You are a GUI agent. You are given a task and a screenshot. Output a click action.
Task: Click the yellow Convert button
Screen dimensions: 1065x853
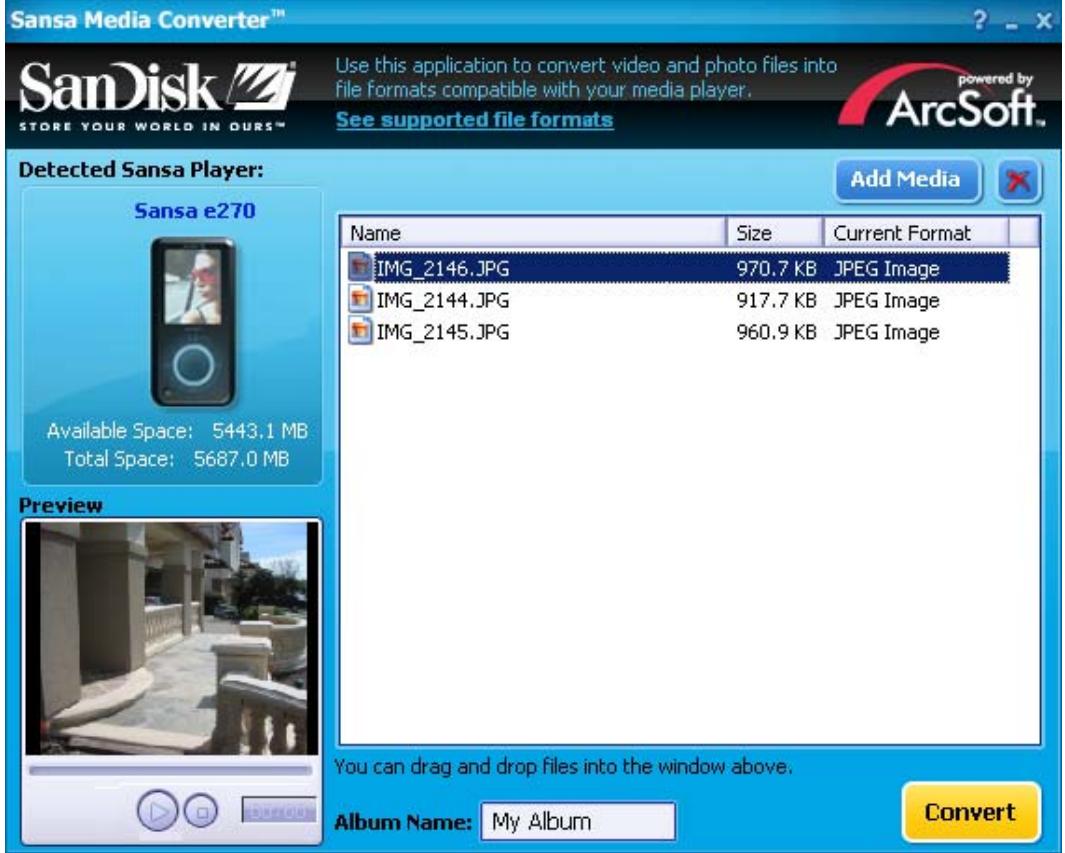coord(971,812)
